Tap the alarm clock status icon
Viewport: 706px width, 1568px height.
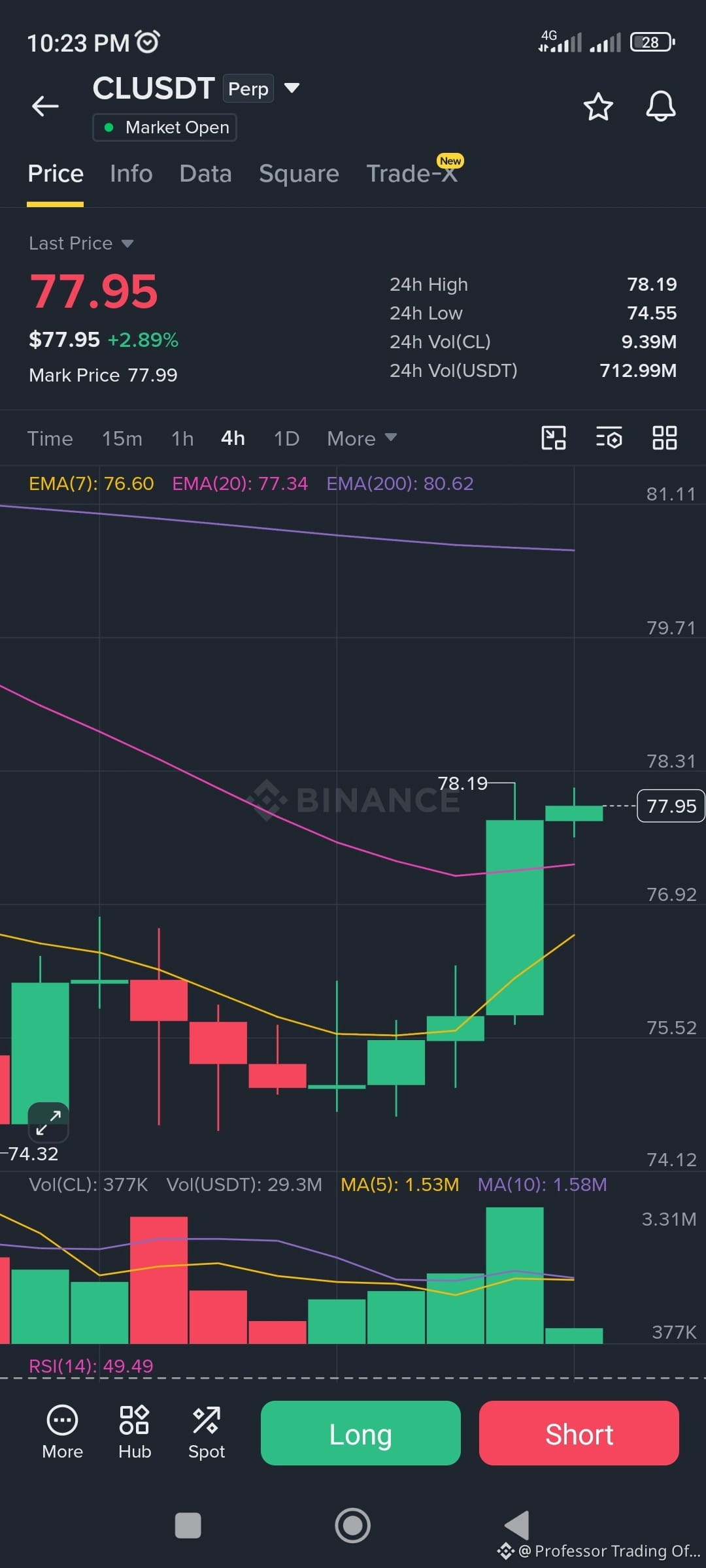(148, 42)
